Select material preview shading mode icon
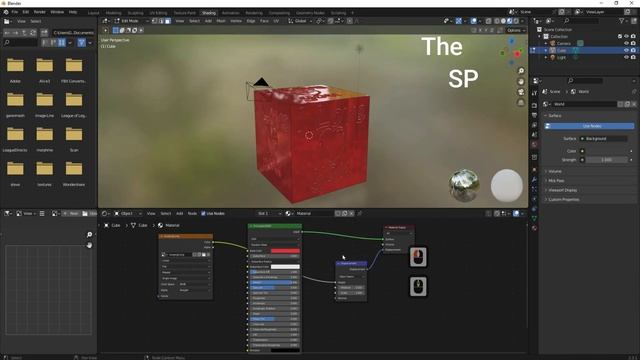Viewport: 640px width, 360px height. pos(510,21)
